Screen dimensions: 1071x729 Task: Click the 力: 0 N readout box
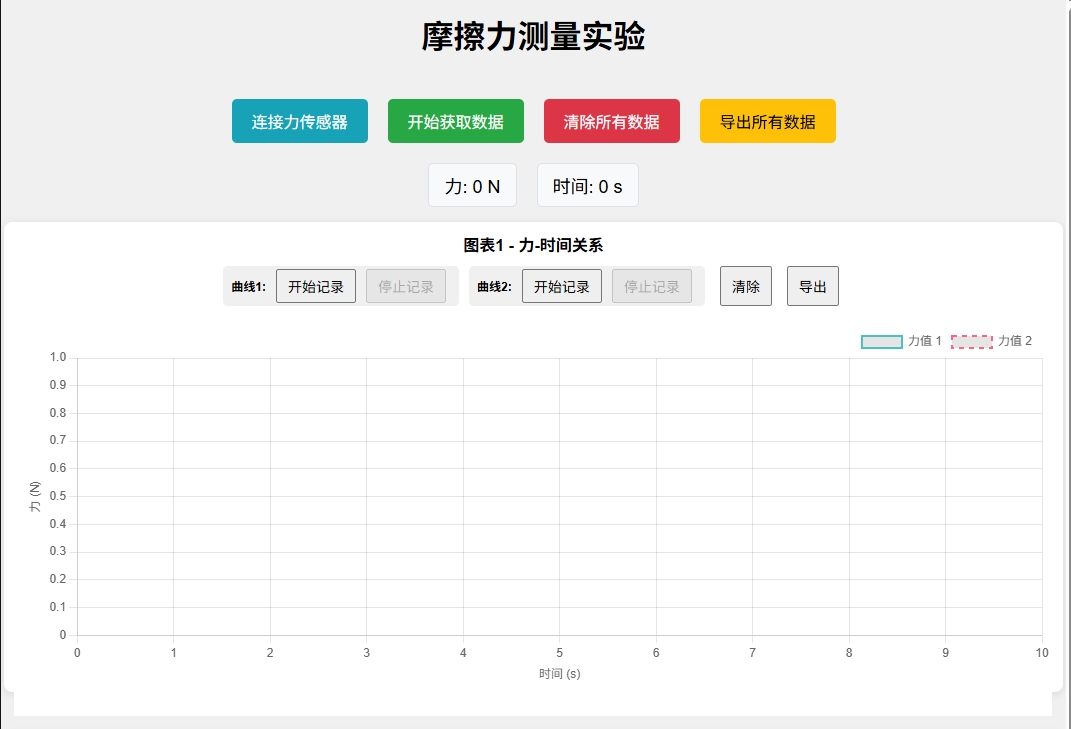[473, 184]
